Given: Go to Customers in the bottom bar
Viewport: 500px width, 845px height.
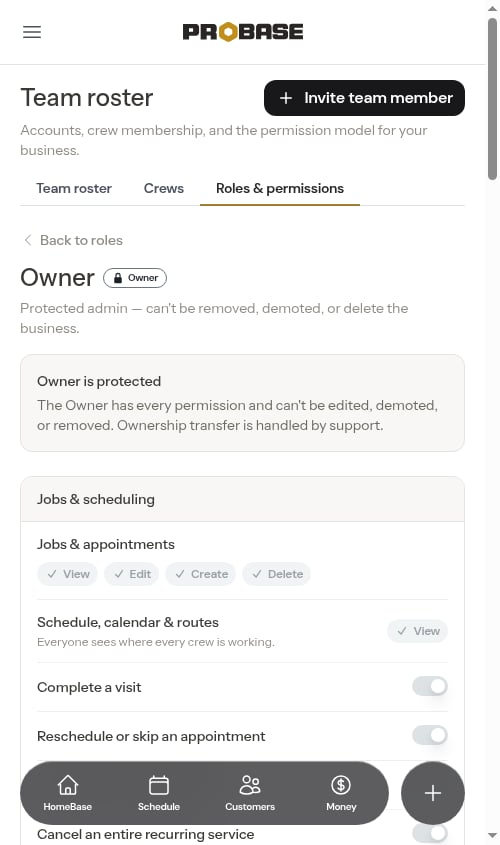Looking at the screenshot, I should [x=250, y=793].
